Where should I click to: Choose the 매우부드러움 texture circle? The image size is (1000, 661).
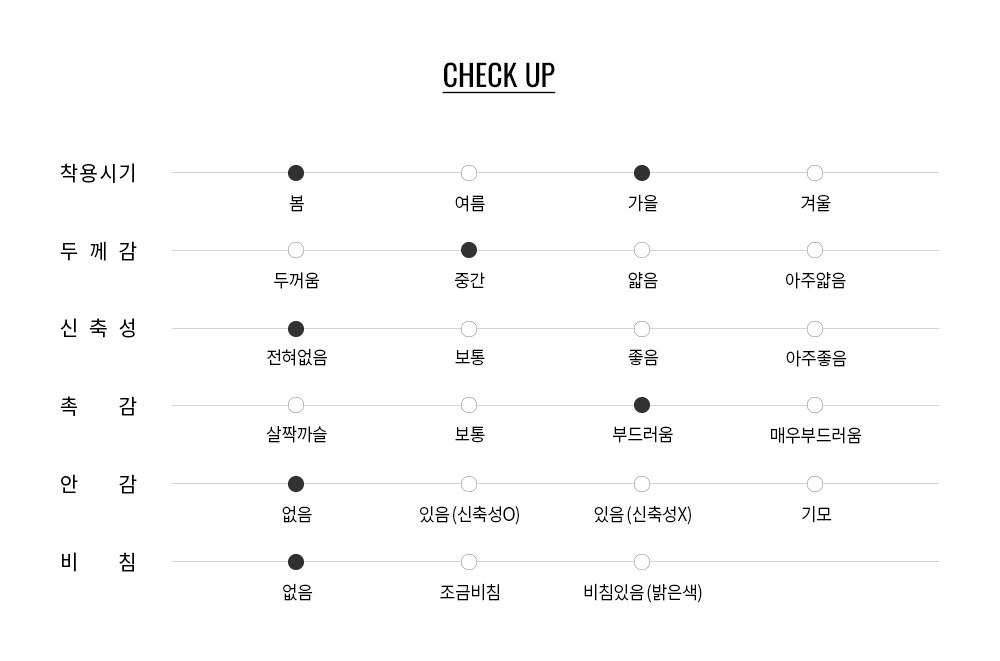pyautogui.click(x=815, y=405)
